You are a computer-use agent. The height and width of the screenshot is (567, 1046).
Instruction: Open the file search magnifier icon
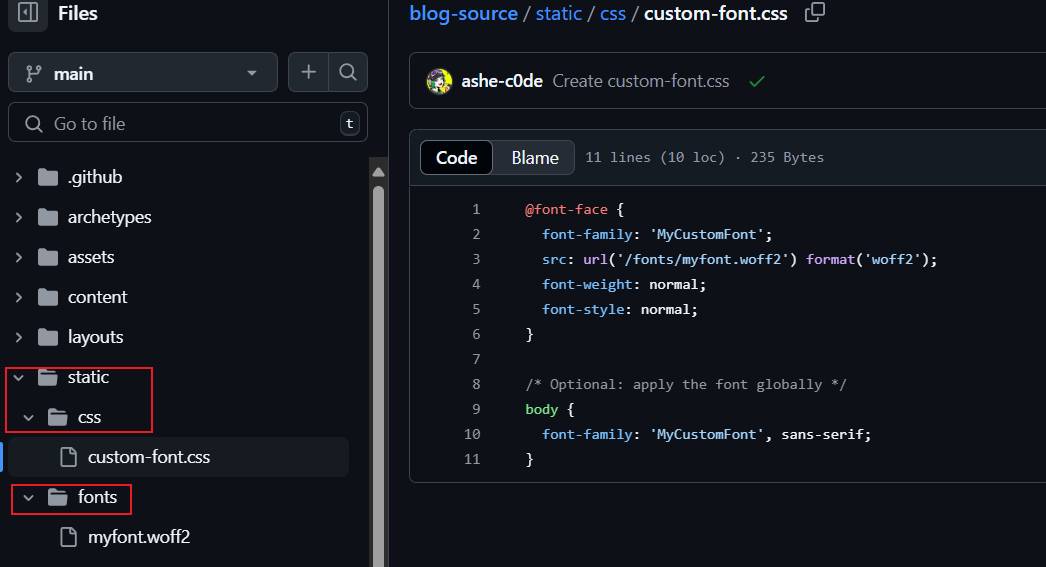tap(347, 72)
